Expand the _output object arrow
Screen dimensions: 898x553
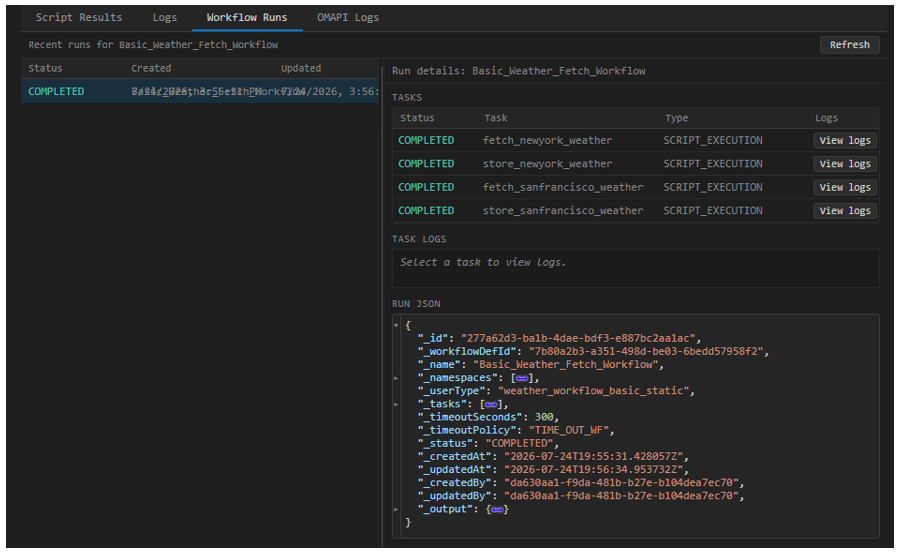[396, 509]
